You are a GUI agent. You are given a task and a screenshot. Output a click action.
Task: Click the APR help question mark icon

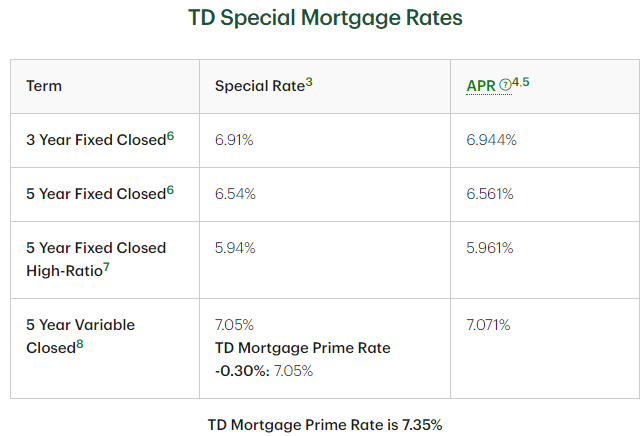click(x=504, y=86)
